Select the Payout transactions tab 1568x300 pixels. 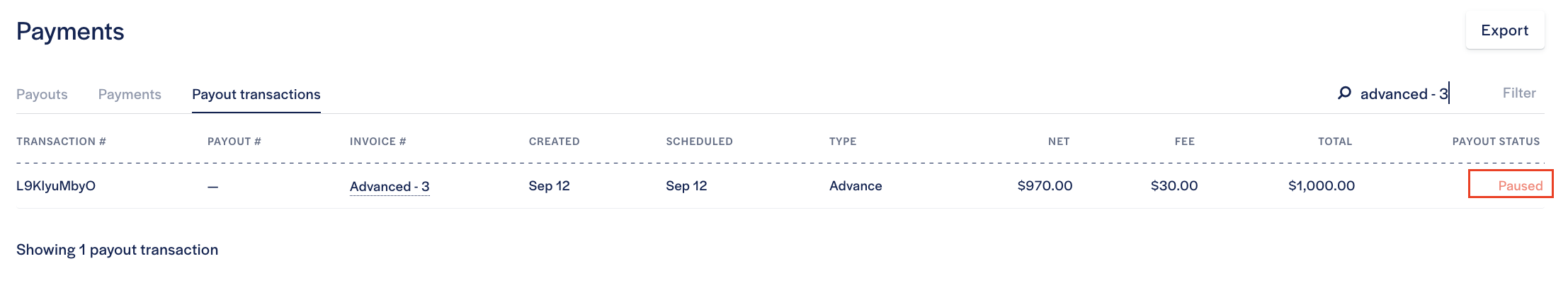(256, 94)
